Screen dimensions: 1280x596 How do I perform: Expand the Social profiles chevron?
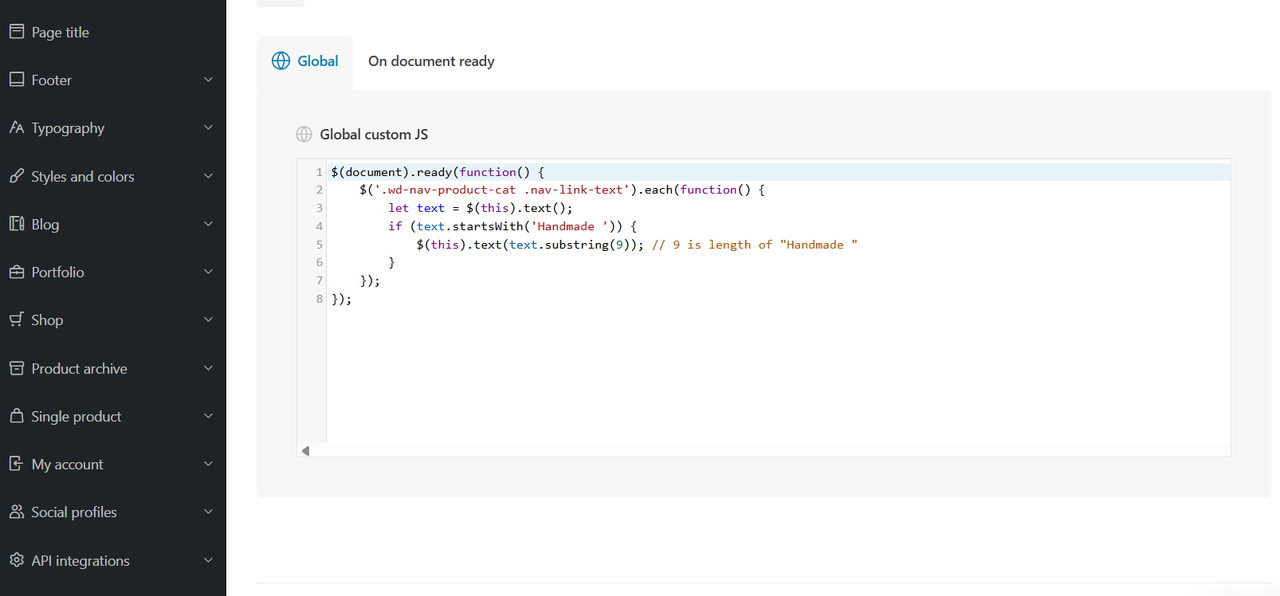tap(208, 512)
